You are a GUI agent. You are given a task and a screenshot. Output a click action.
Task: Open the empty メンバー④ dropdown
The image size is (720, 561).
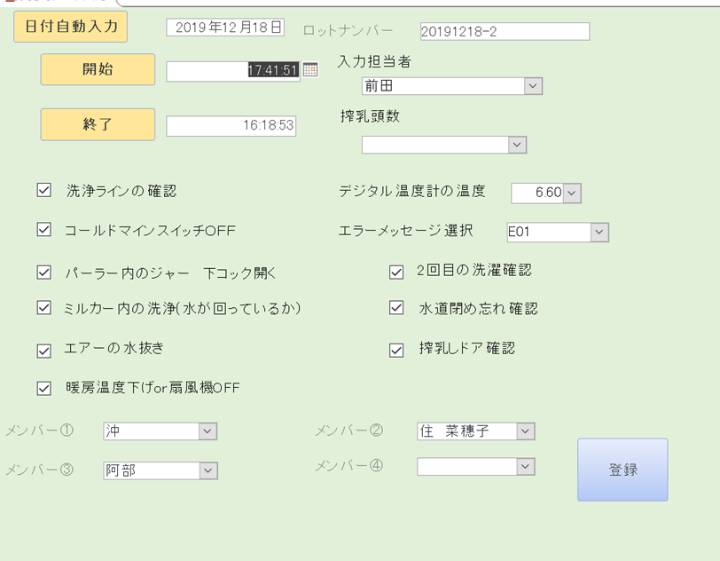coord(525,466)
